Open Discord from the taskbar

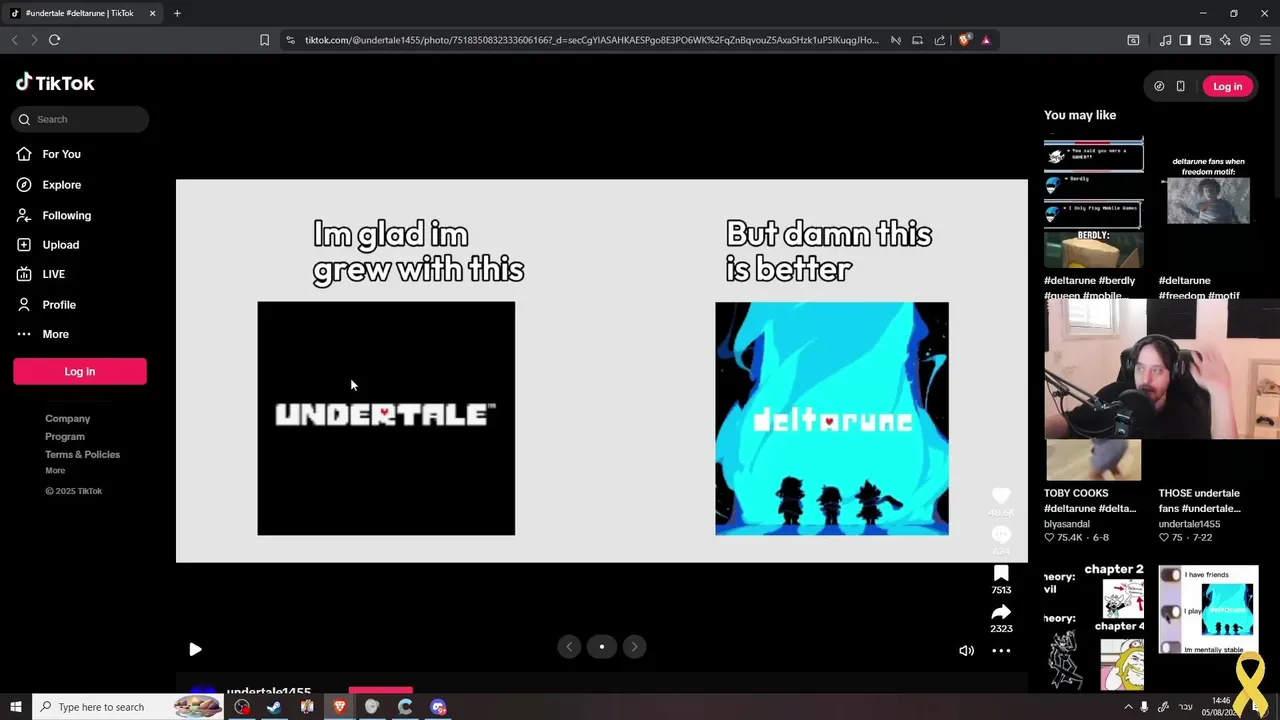click(438, 707)
